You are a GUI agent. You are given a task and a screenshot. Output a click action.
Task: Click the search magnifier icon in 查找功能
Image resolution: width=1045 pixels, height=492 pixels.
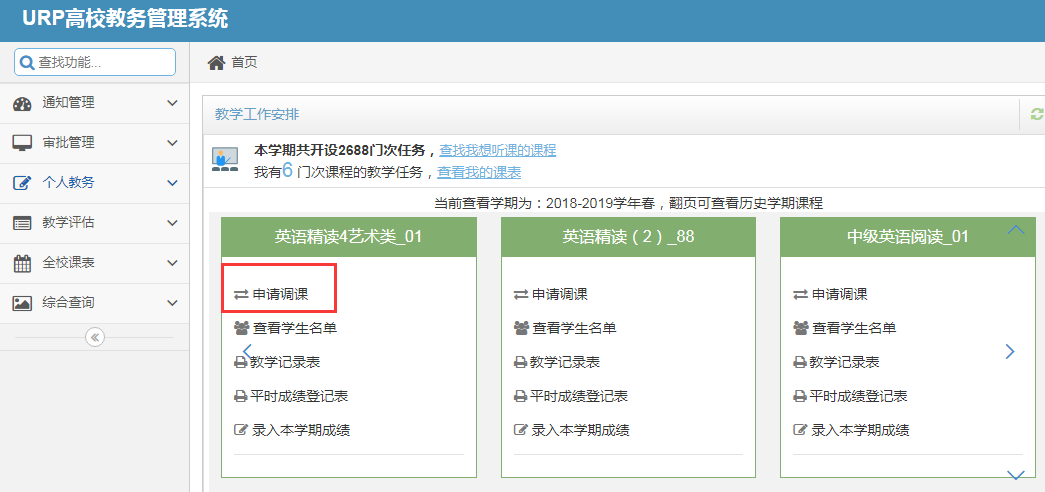click(27, 63)
